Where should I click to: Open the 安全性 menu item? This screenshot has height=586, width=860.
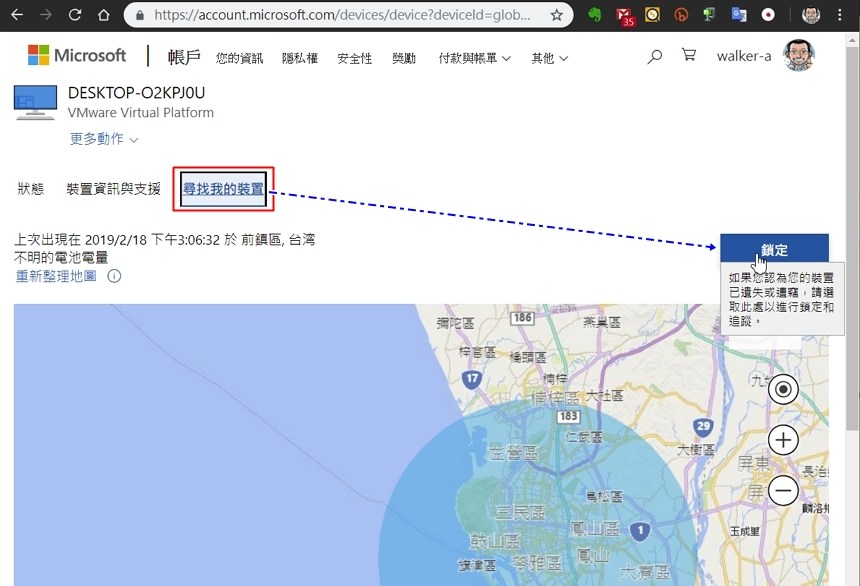click(354, 58)
